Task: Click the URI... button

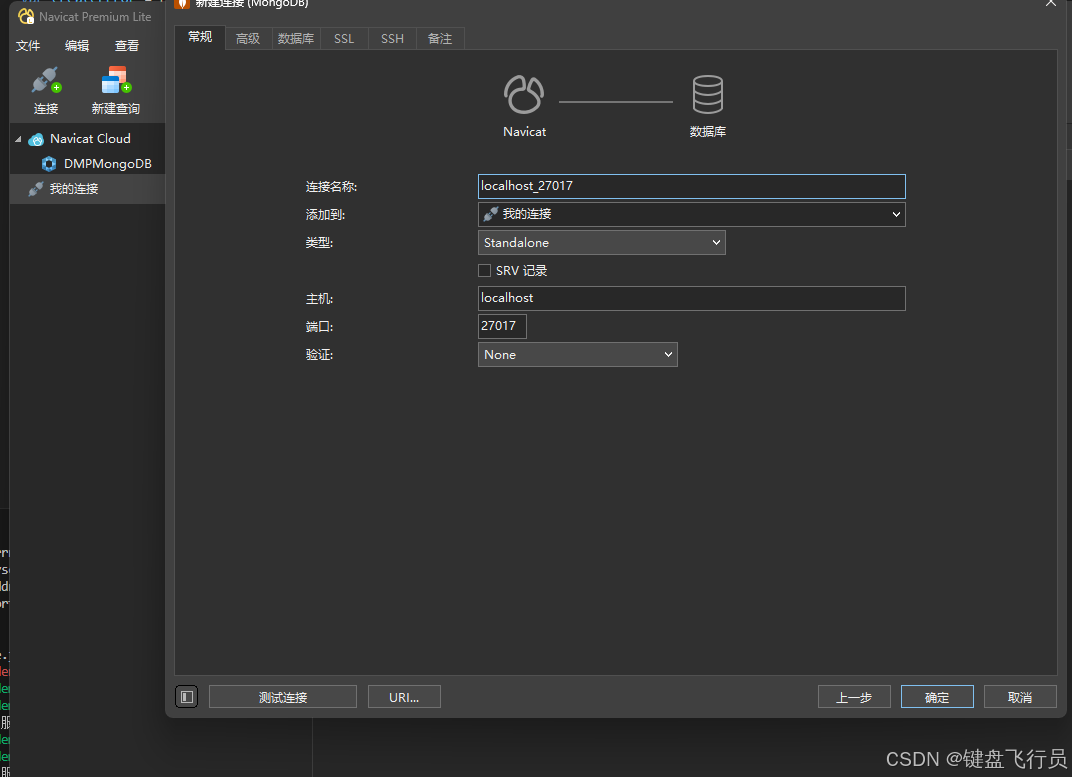Action: 404,697
